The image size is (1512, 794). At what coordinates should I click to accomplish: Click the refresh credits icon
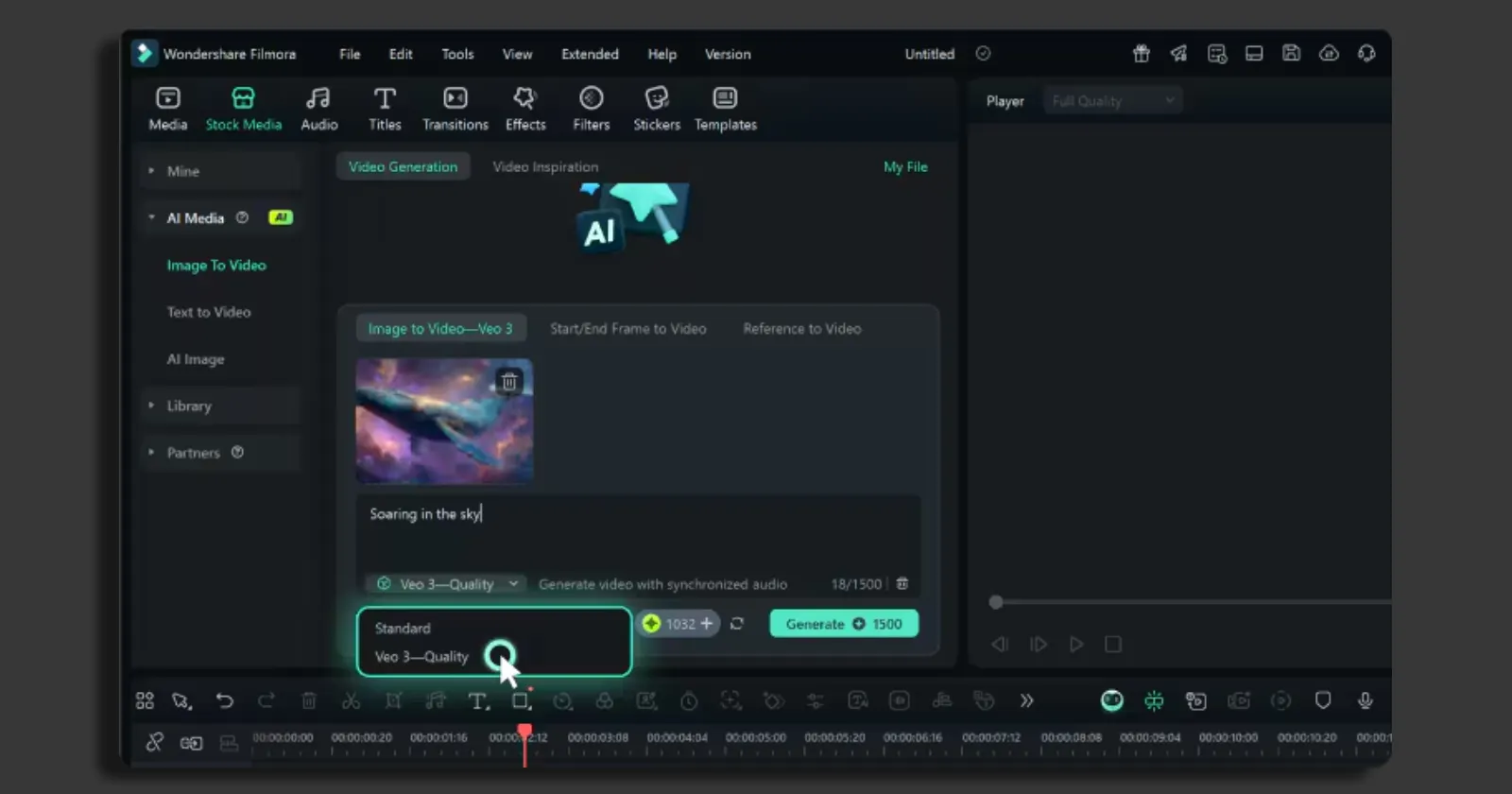737,624
